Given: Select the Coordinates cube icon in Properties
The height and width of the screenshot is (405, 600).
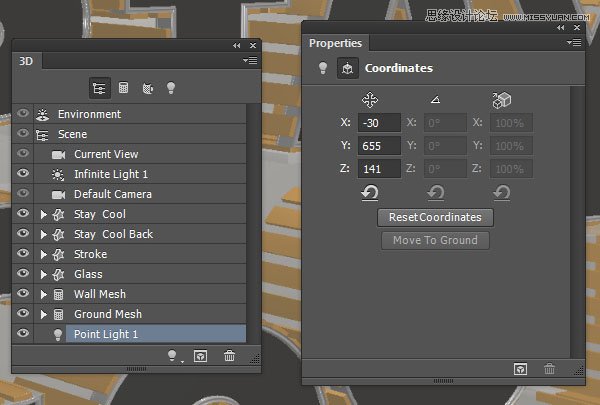Looking at the screenshot, I should click(x=347, y=68).
